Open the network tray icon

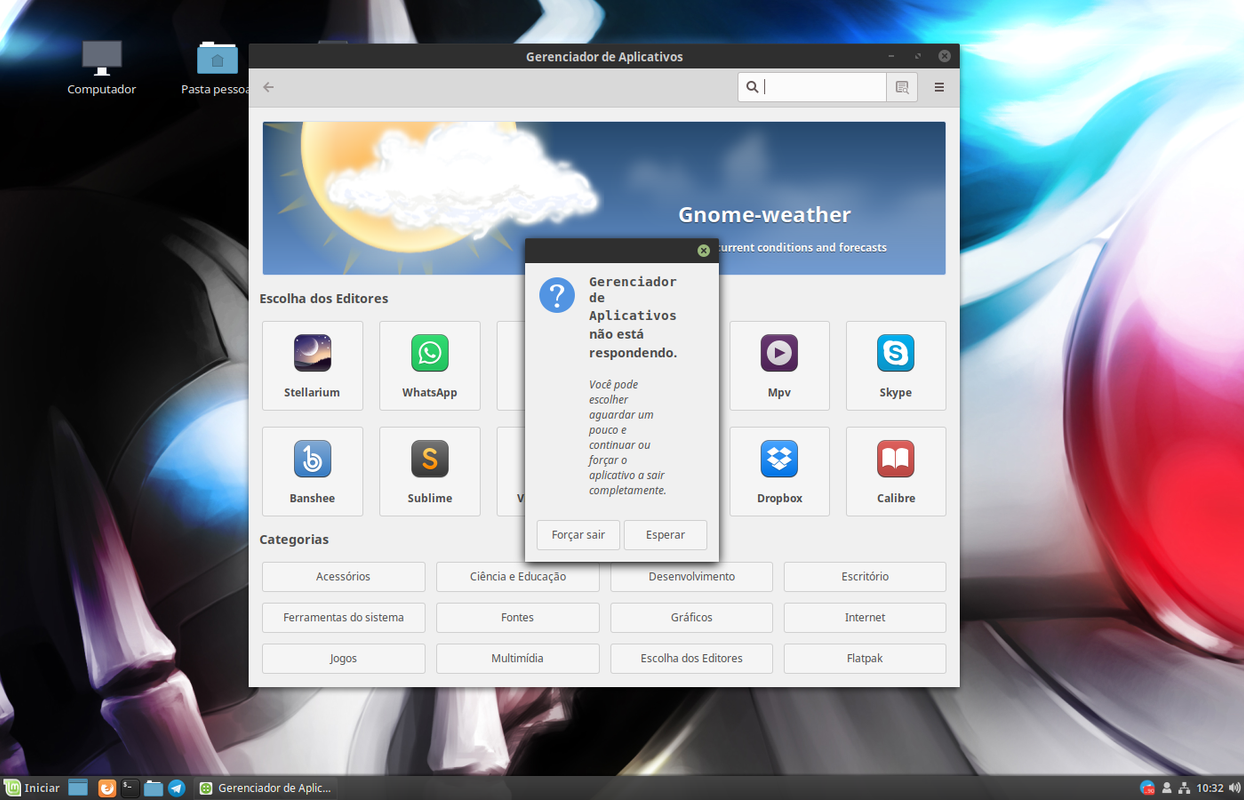tap(1184, 788)
